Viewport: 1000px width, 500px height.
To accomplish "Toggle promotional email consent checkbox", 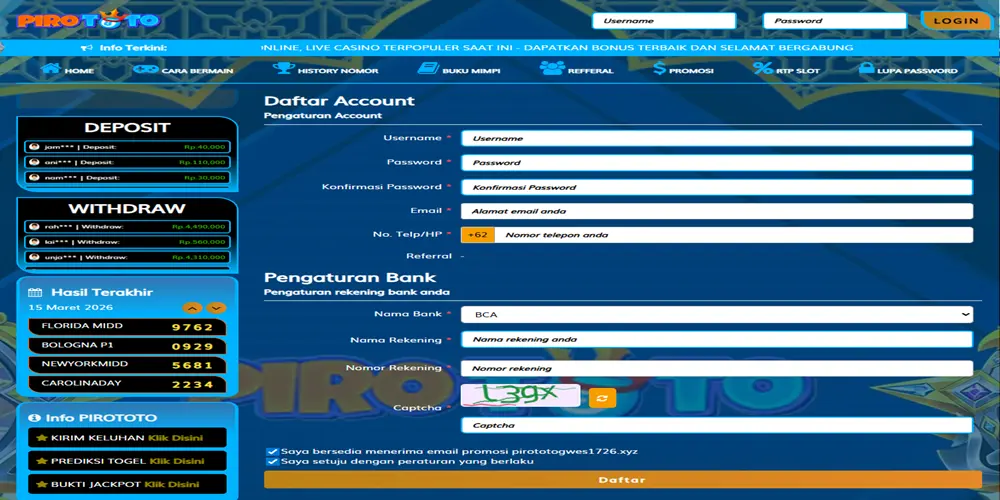I will pos(273,452).
